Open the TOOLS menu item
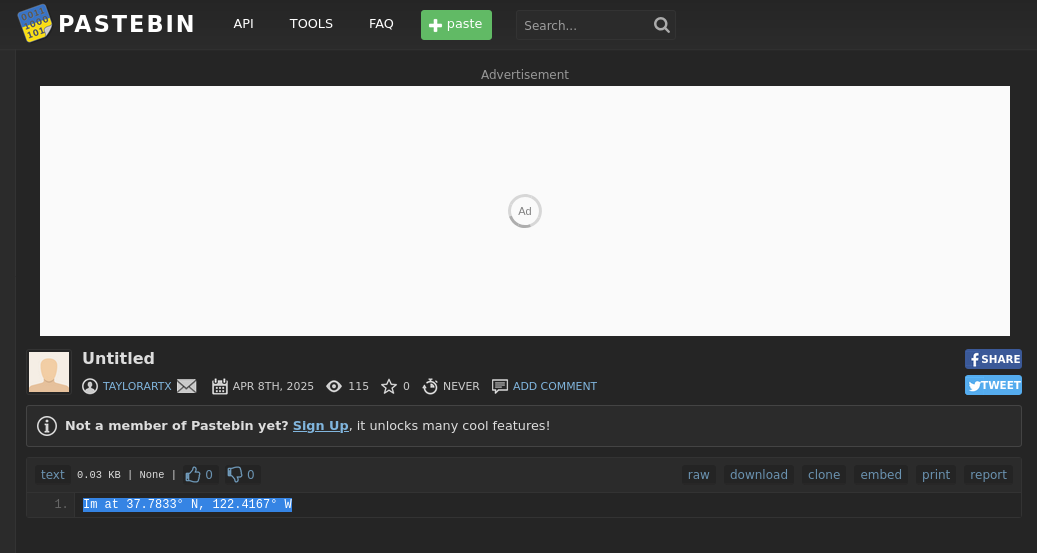 point(311,24)
